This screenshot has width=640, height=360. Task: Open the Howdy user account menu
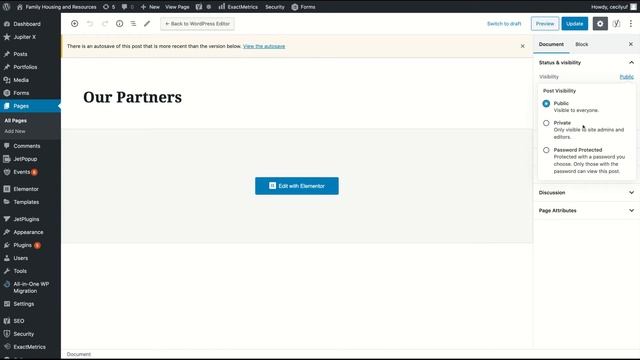click(x=614, y=7)
